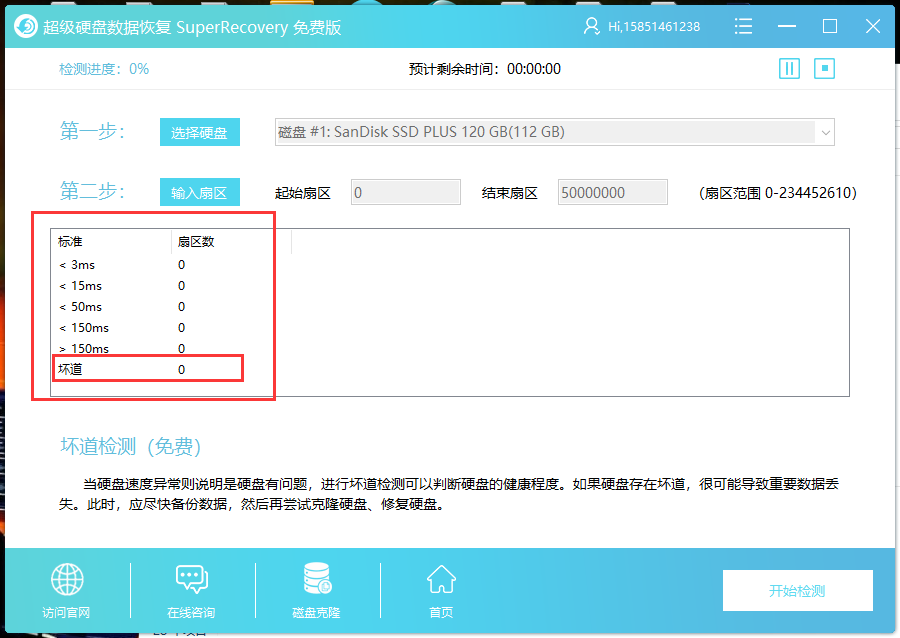Click the 输入扇区 button
The width and height of the screenshot is (900, 638).
(x=200, y=193)
